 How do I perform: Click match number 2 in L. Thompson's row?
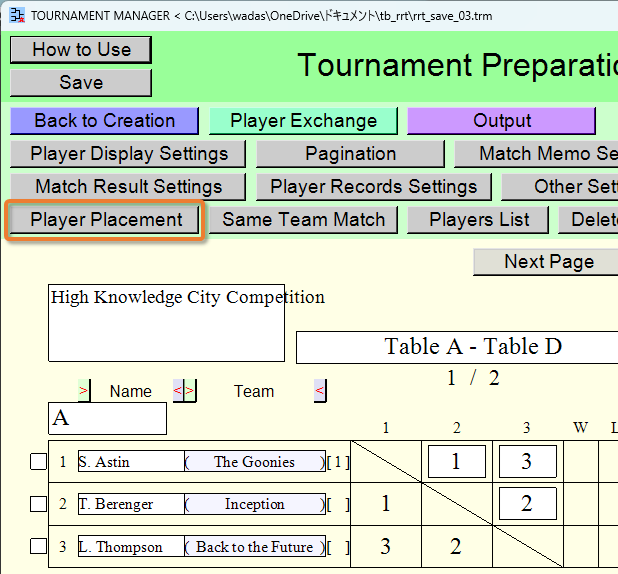pyautogui.click(x=456, y=546)
